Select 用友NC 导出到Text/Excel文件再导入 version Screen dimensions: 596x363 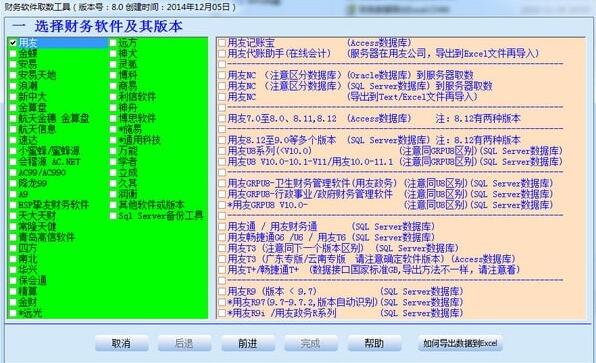222,97
